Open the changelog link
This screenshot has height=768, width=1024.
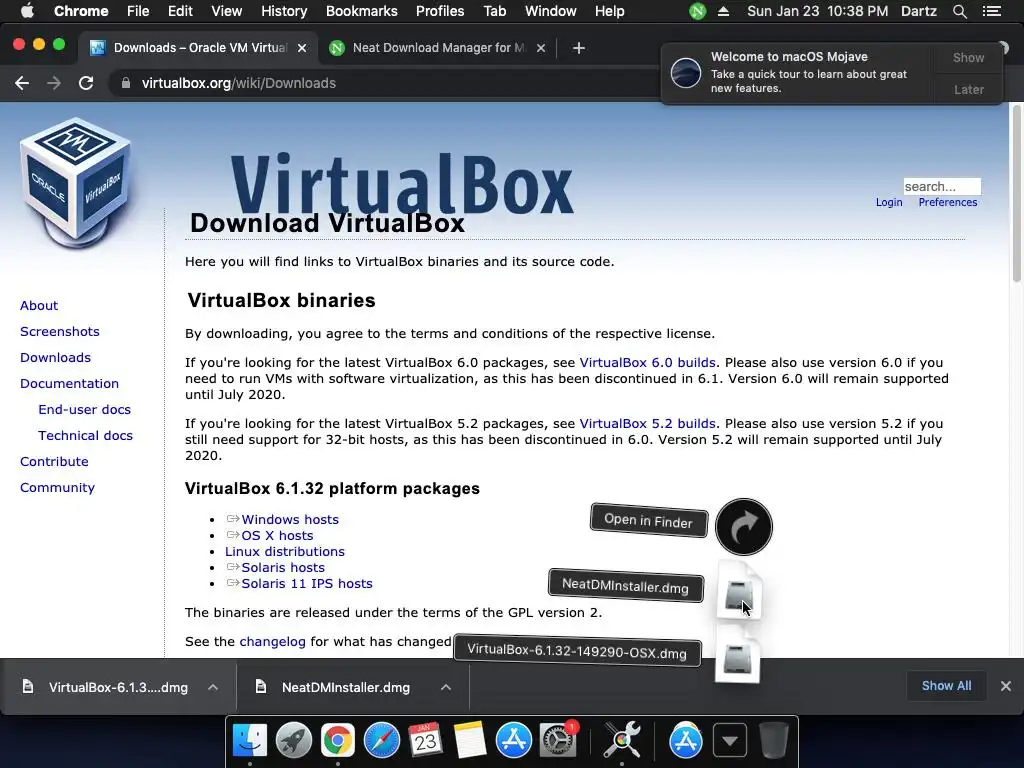point(272,641)
